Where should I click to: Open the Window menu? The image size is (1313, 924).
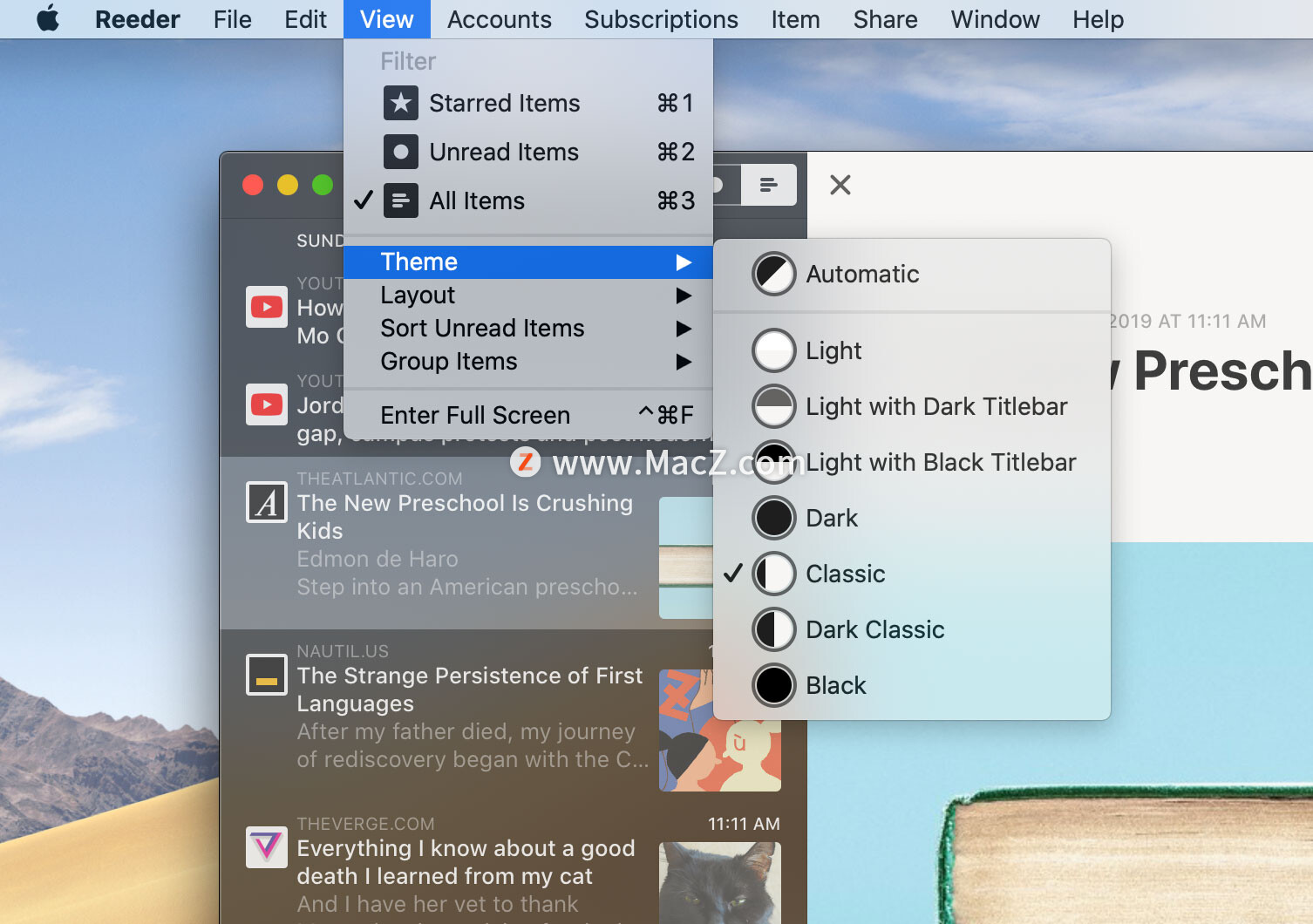click(x=995, y=19)
